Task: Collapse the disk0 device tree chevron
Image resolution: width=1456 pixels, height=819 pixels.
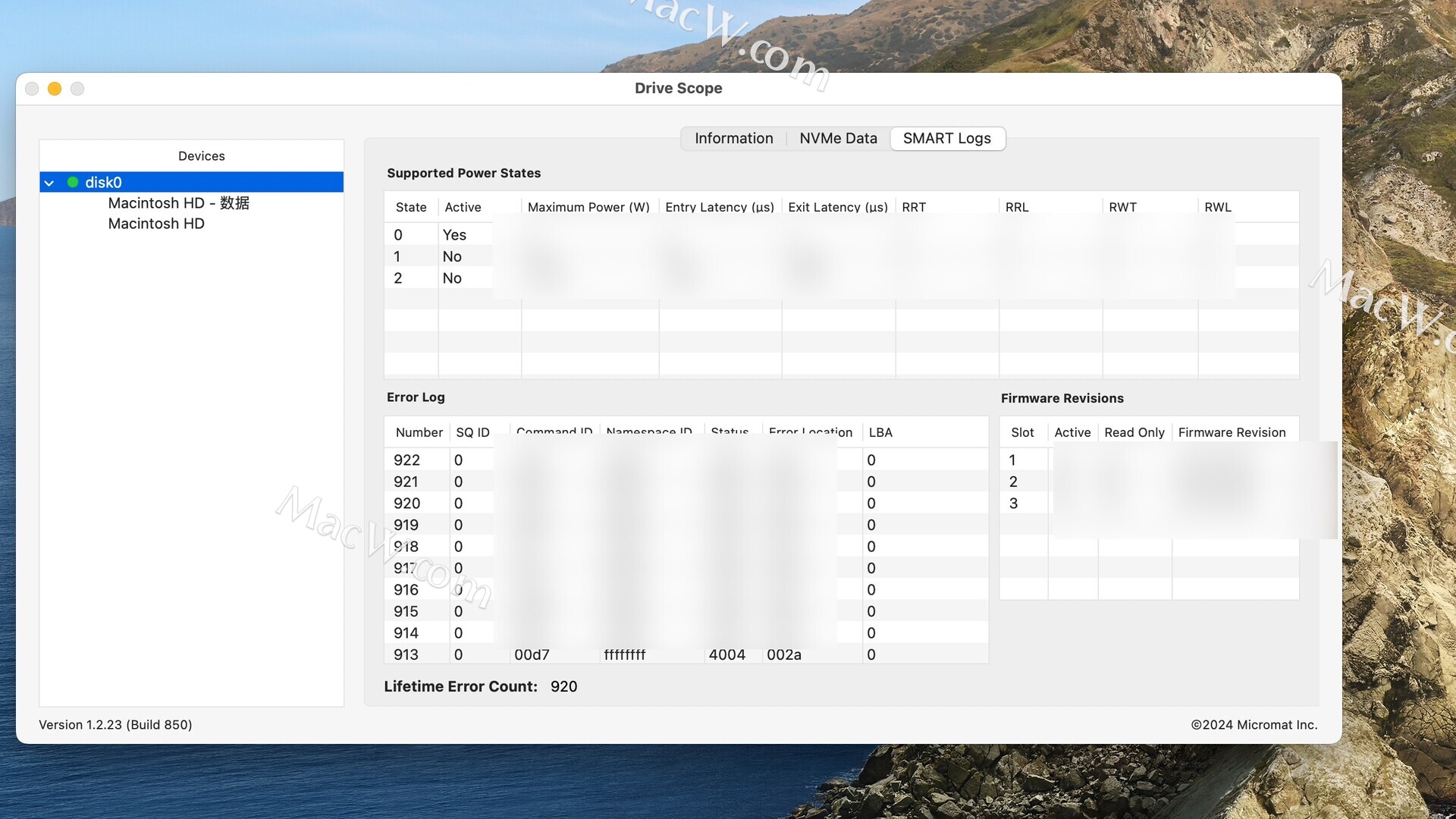Action: (x=49, y=183)
